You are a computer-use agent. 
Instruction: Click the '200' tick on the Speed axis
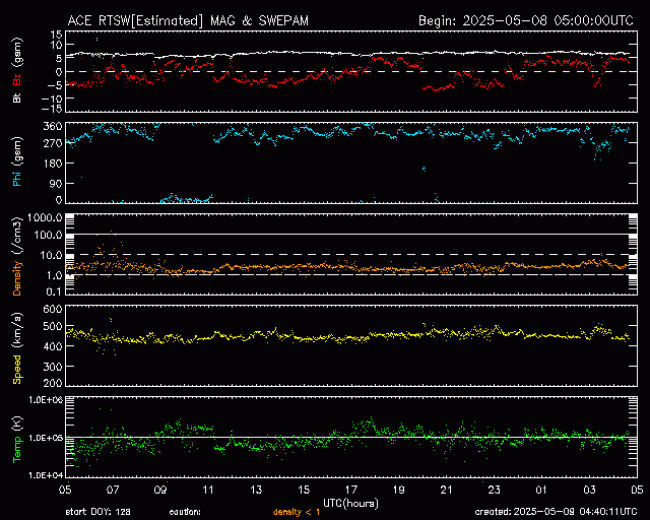point(53,383)
